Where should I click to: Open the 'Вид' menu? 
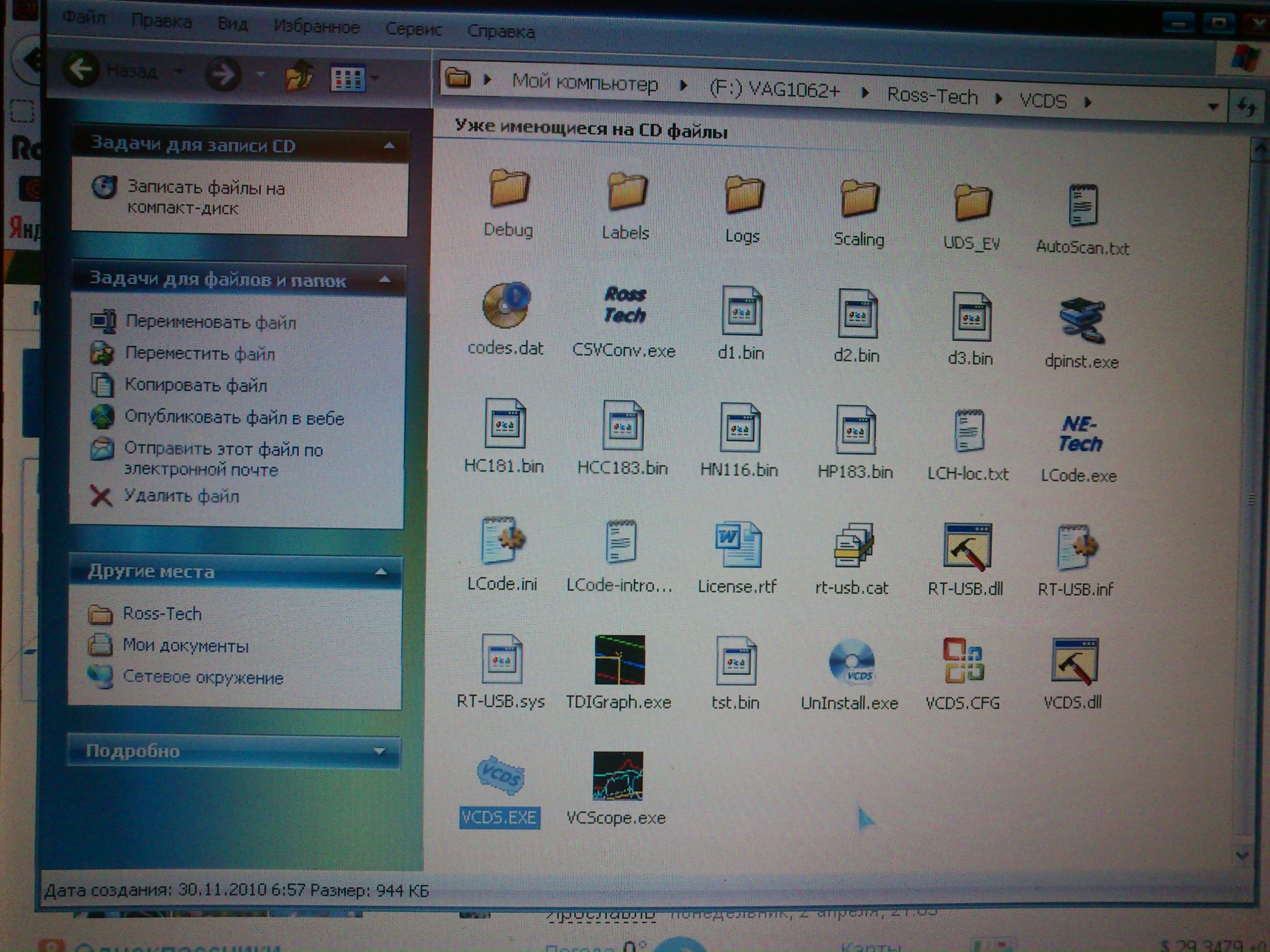tap(233, 24)
